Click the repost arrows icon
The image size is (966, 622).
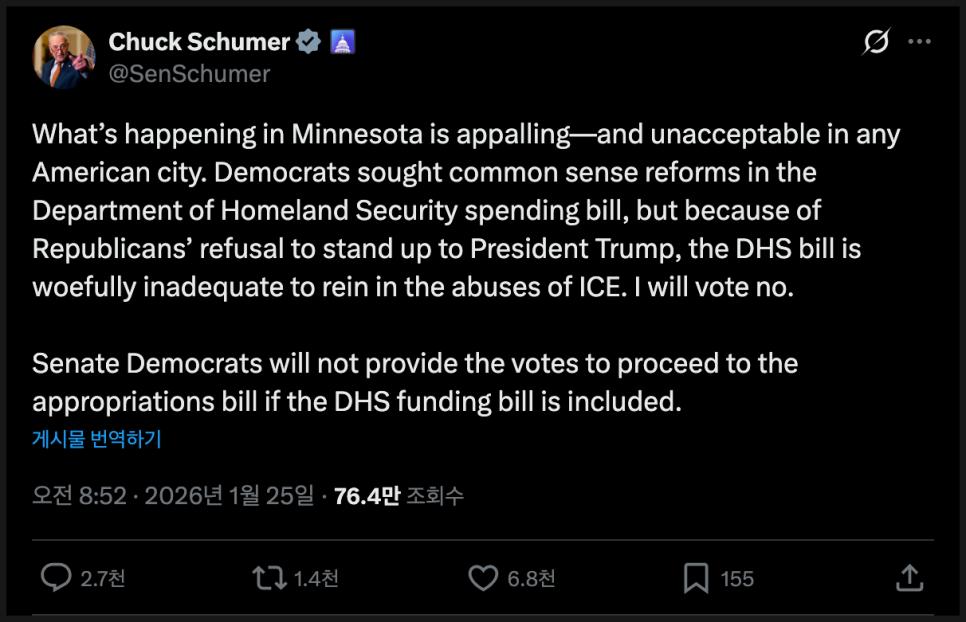[267, 578]
